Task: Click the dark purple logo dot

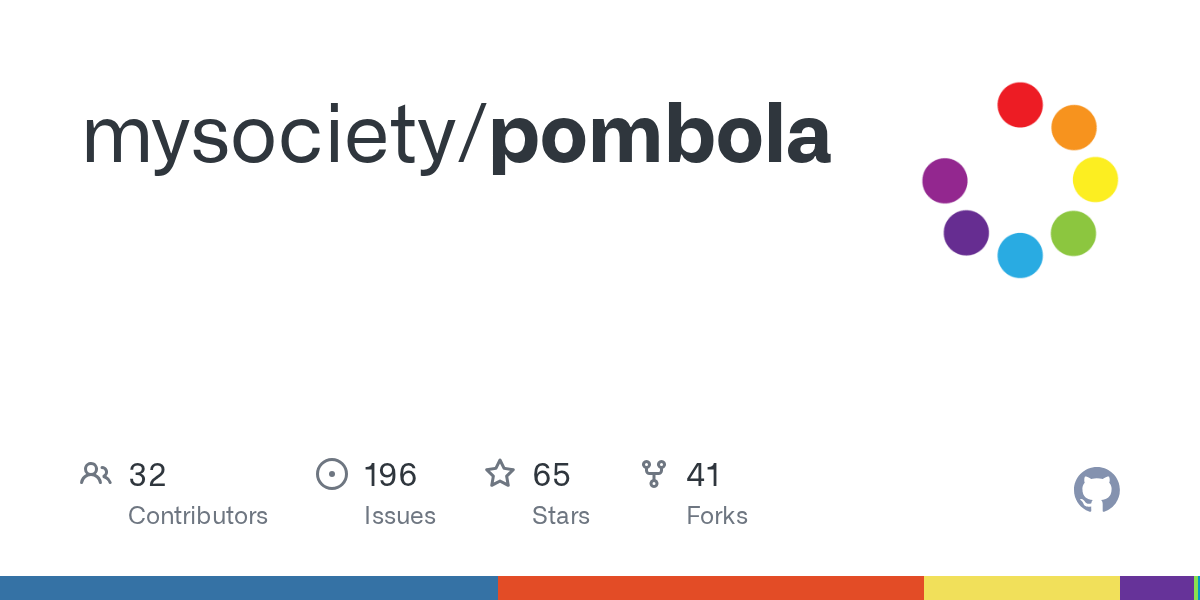Action: (966, 233)
